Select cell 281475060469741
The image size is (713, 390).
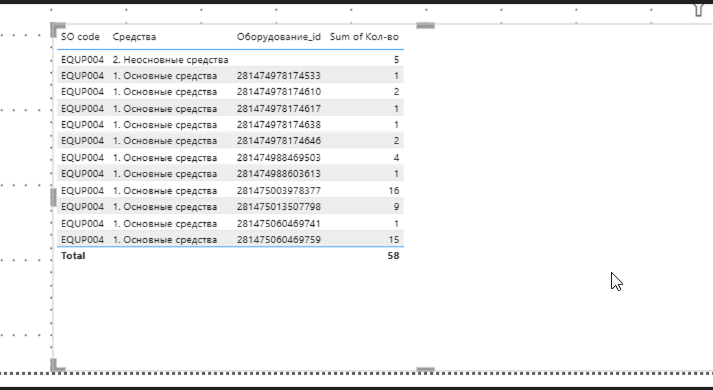click(x=278, y=224)
